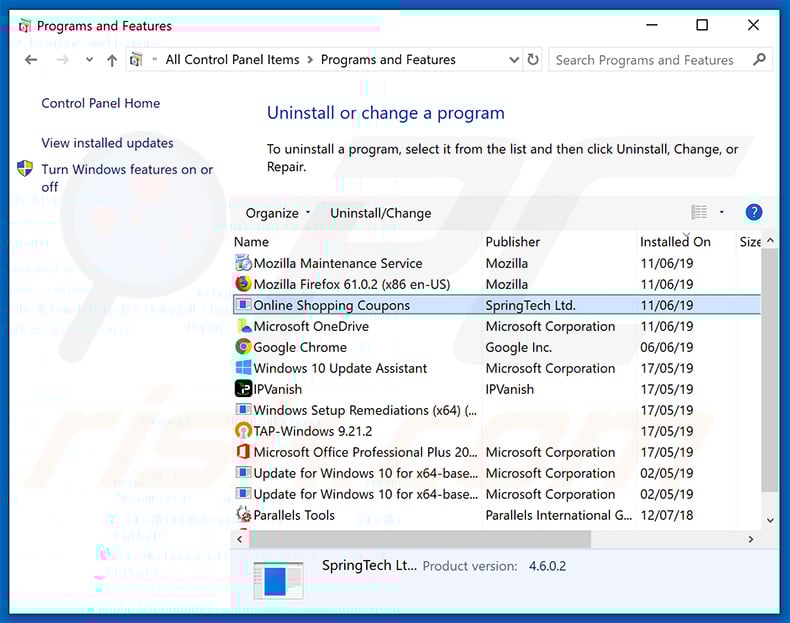Image resolution: width=790 pixels, height=623 pixels.
Task: Open the blue Help question mark icon
Action: click(754, 212)
